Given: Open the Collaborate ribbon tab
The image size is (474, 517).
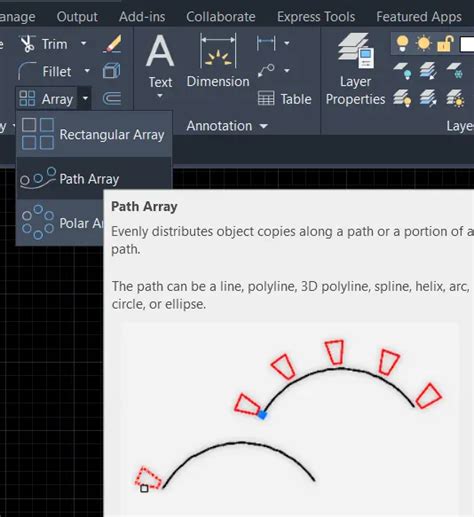Looking at the screenshot, I should [x=221, y=17].
